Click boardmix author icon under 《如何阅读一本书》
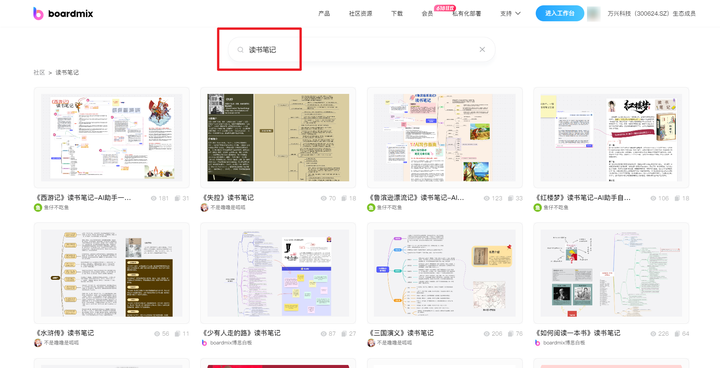 [x=537, y=343]
